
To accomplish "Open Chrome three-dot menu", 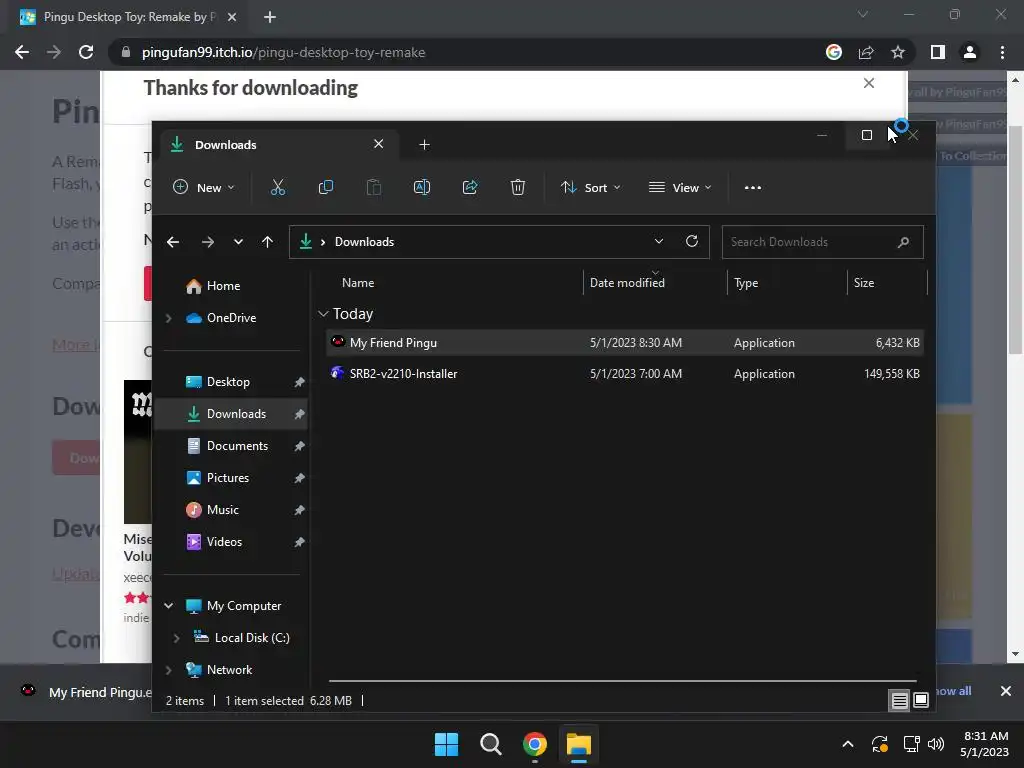I will click(x=1002, y=52).
